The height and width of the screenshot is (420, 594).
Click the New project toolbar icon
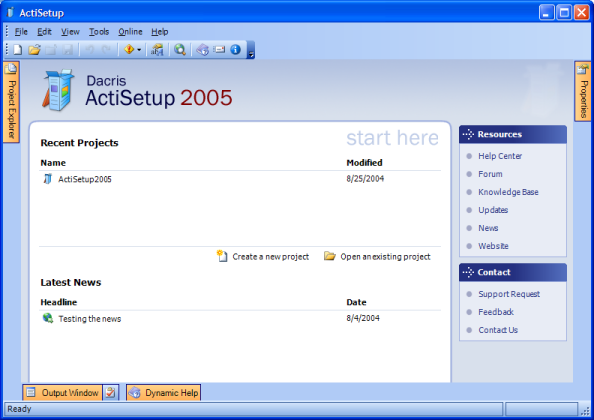tap(17, 50)
